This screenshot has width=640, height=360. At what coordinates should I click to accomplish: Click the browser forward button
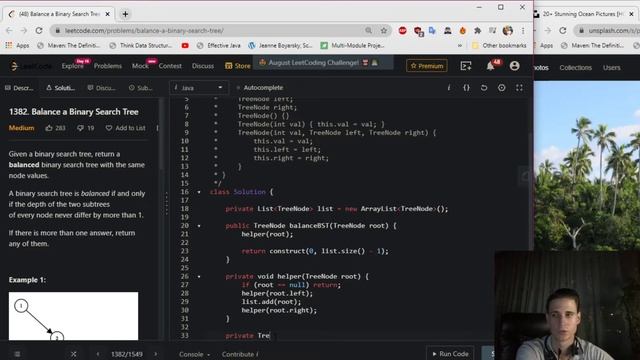tap(24, 31)
